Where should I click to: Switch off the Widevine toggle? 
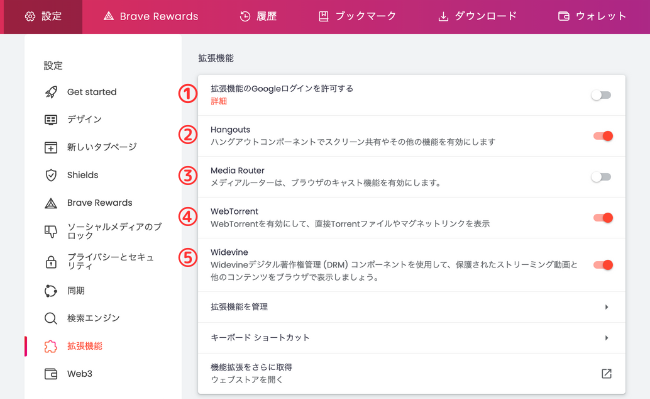pyautogui.click(x=603, y=265)
